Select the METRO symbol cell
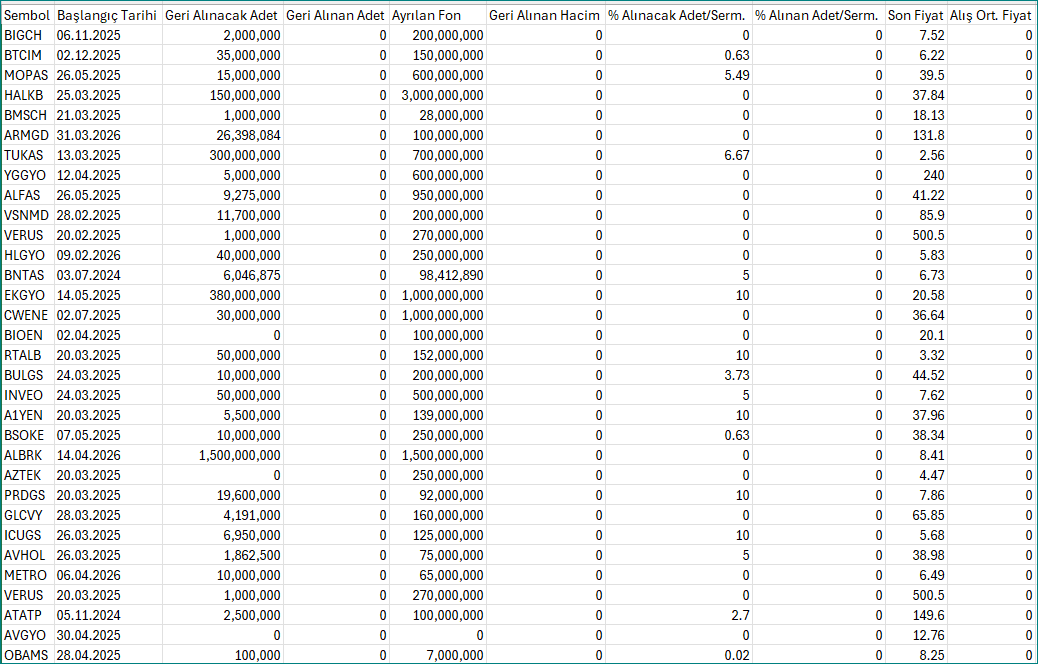 [27, 575]
